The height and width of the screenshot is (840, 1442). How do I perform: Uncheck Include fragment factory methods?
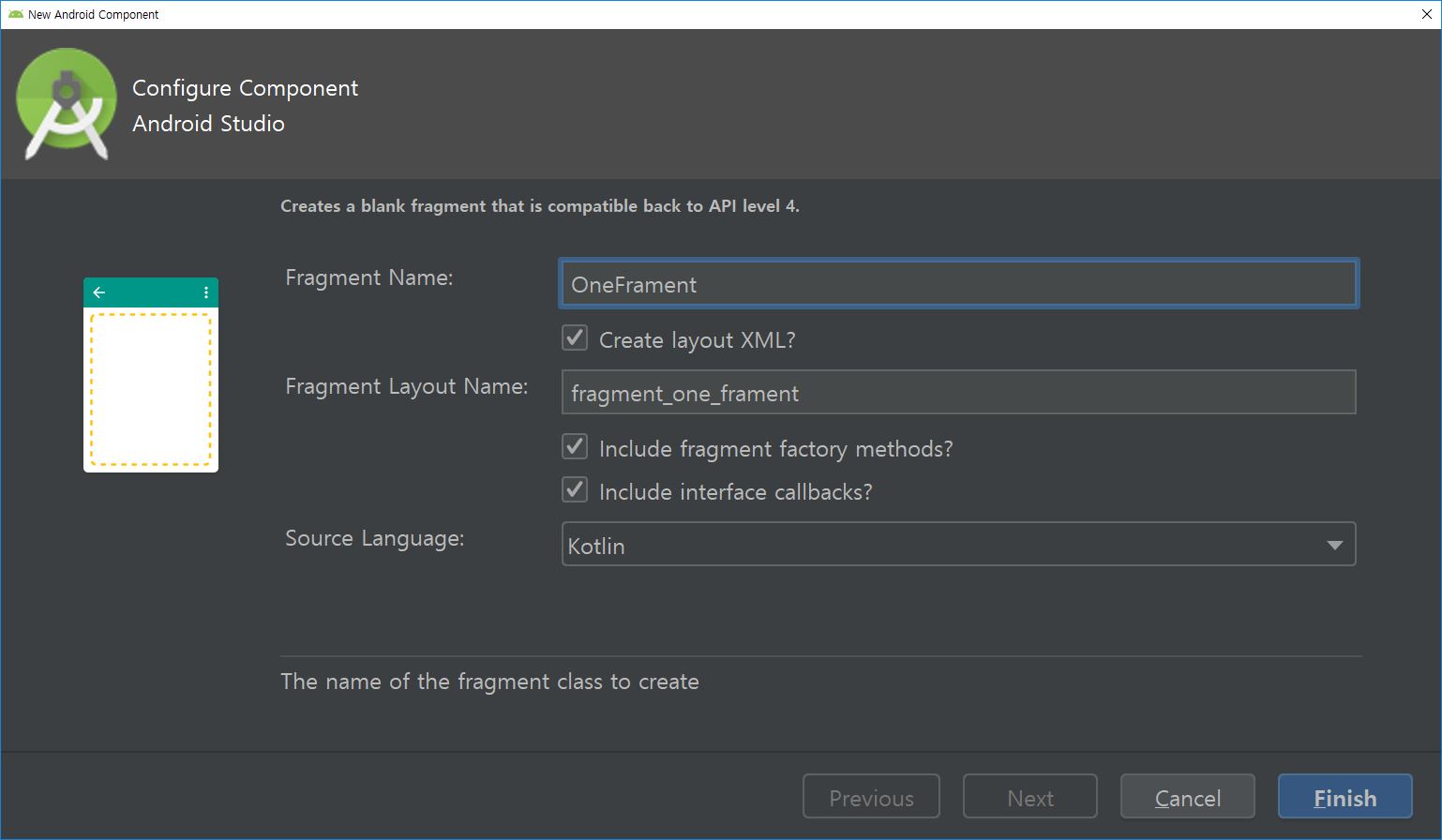[x=575, y=447]
